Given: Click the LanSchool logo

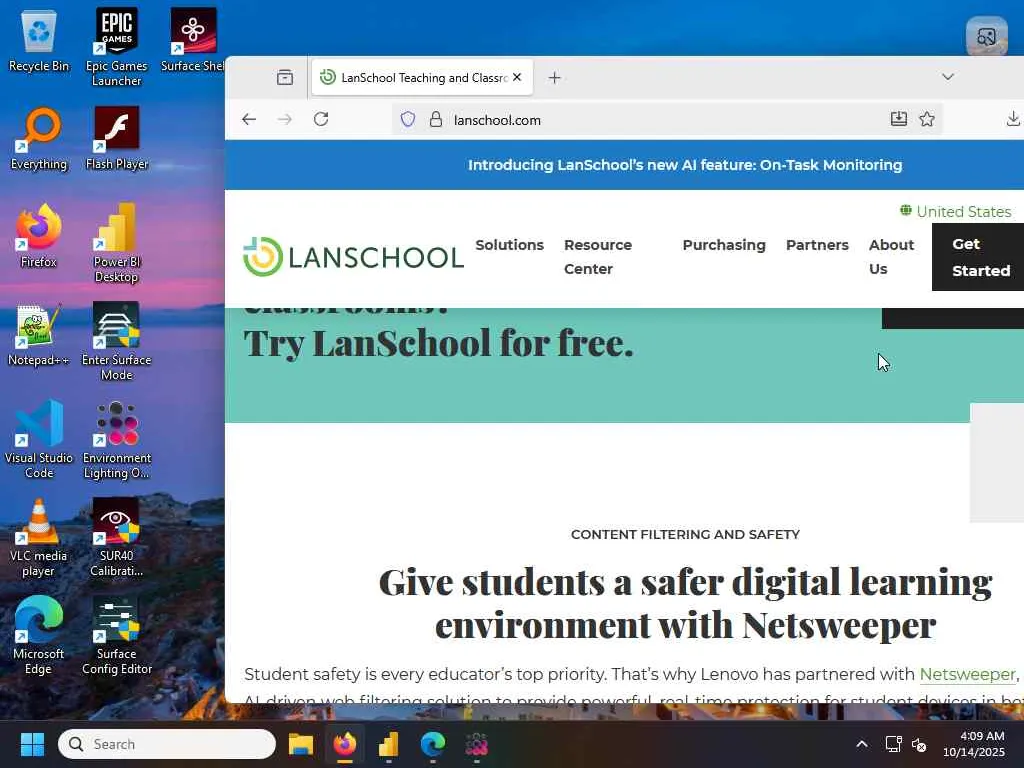Looking at the screenshot, I should click(x=353, y=257).
